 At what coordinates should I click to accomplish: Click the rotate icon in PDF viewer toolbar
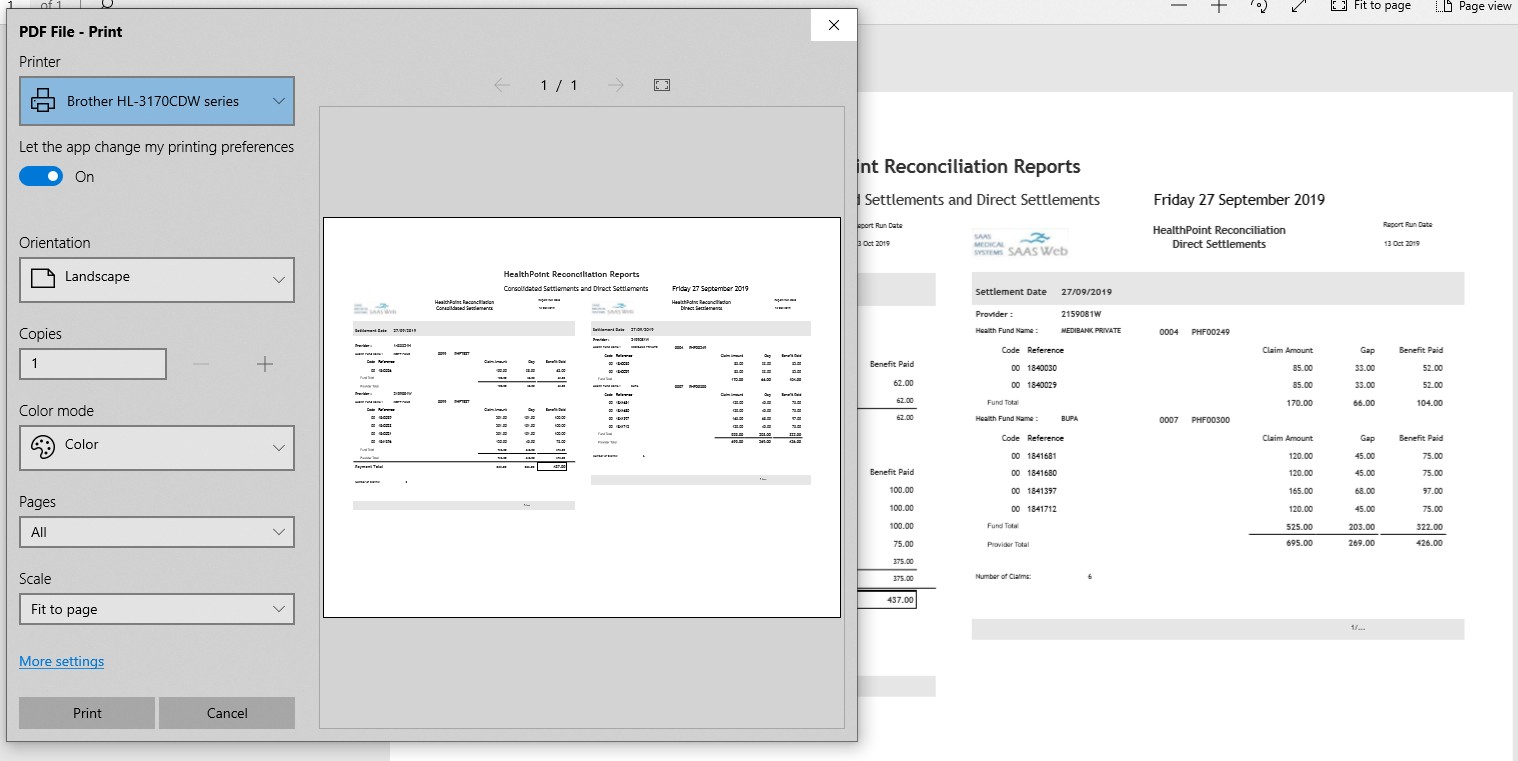tap(1260, 6)
